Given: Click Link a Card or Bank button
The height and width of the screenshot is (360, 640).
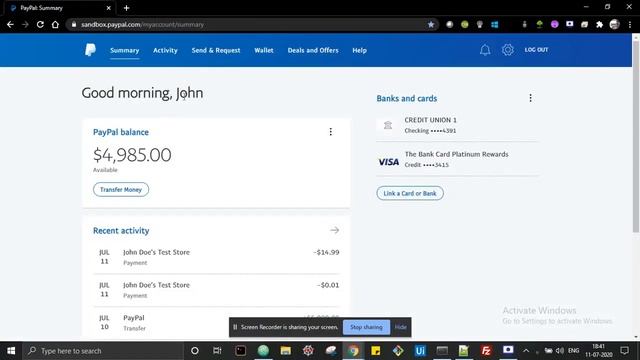Looking at the screenshot, I should (410, 193).
